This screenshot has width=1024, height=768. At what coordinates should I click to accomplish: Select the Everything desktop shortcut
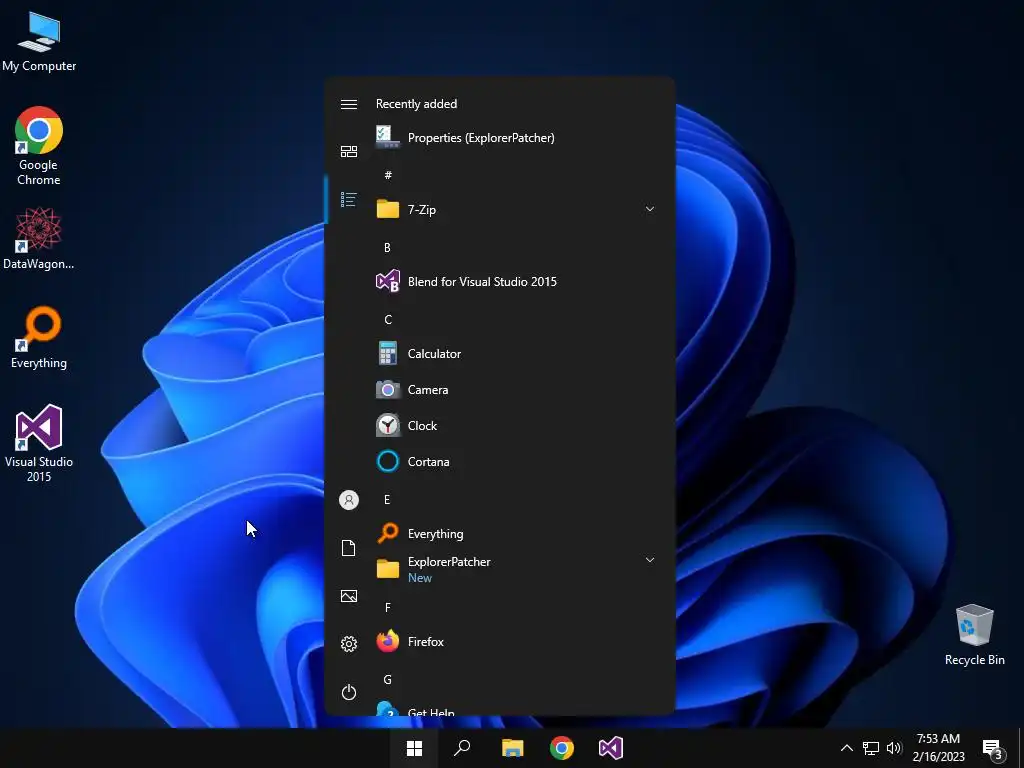(39, 338)
